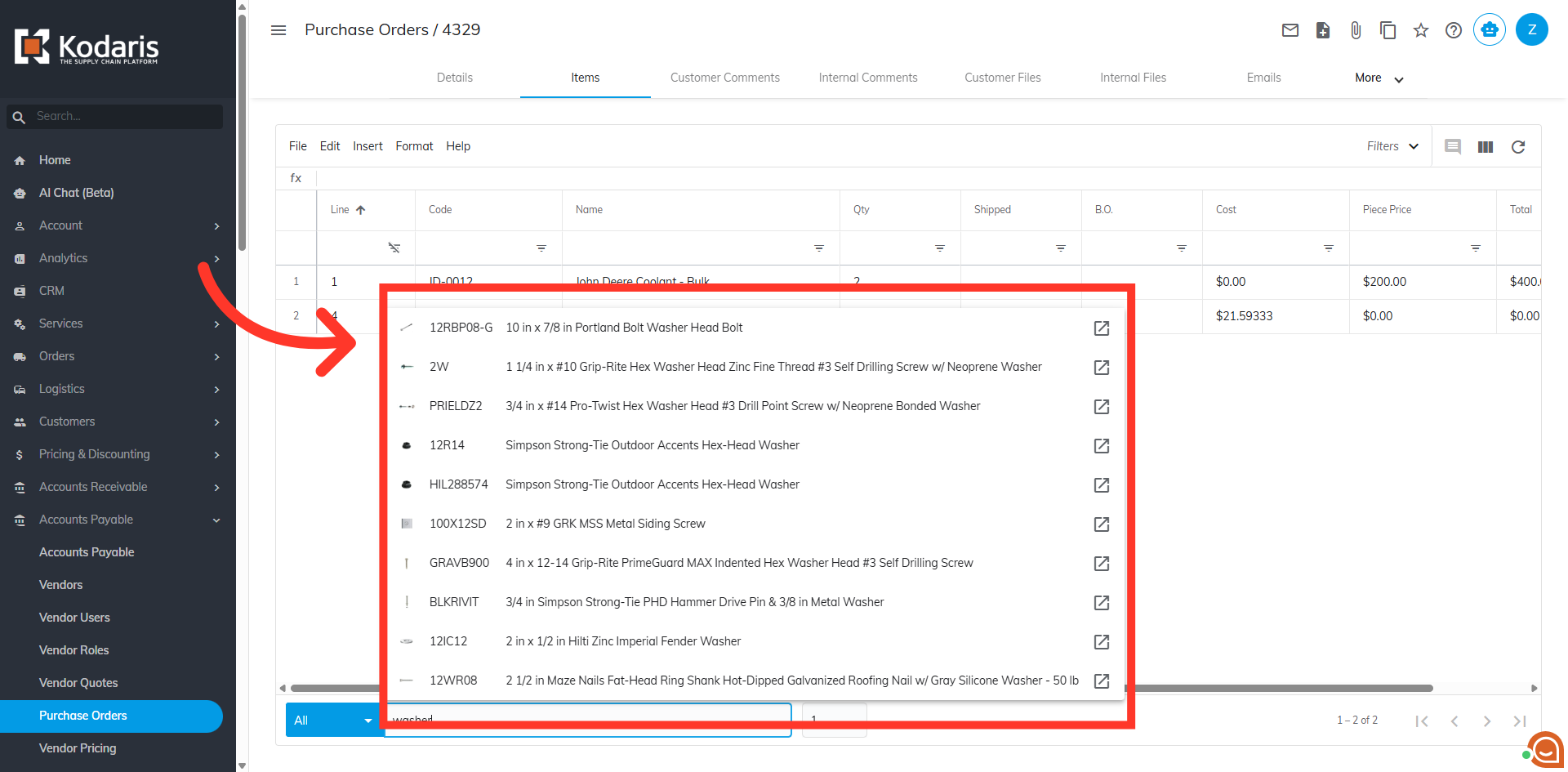Viewport: 1568px width, 772px height.
Task: Open the Format menu
Action: click(x=414, y=146)
